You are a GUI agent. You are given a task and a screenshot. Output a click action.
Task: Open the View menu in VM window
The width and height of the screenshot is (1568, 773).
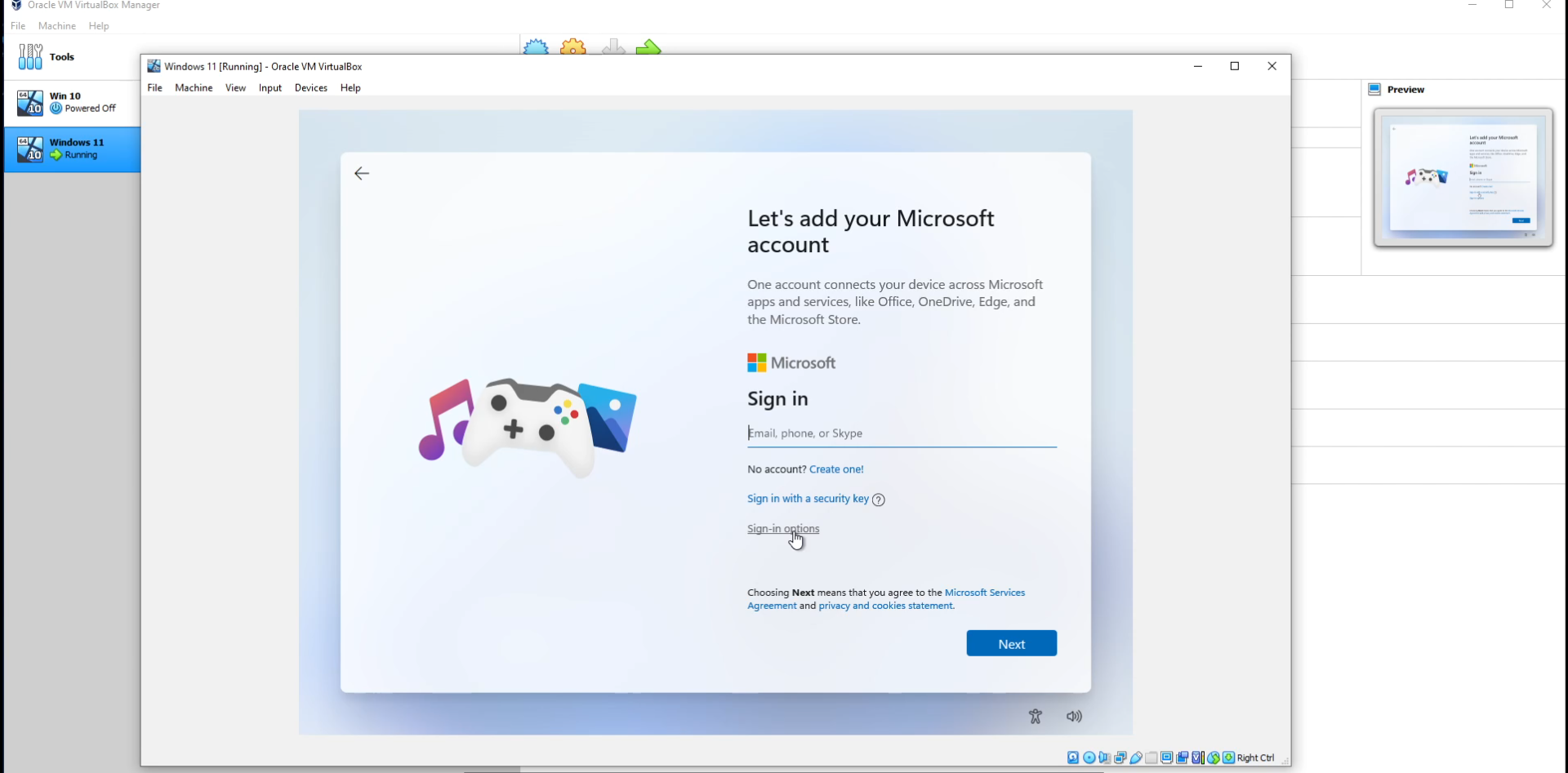(235, 88)
